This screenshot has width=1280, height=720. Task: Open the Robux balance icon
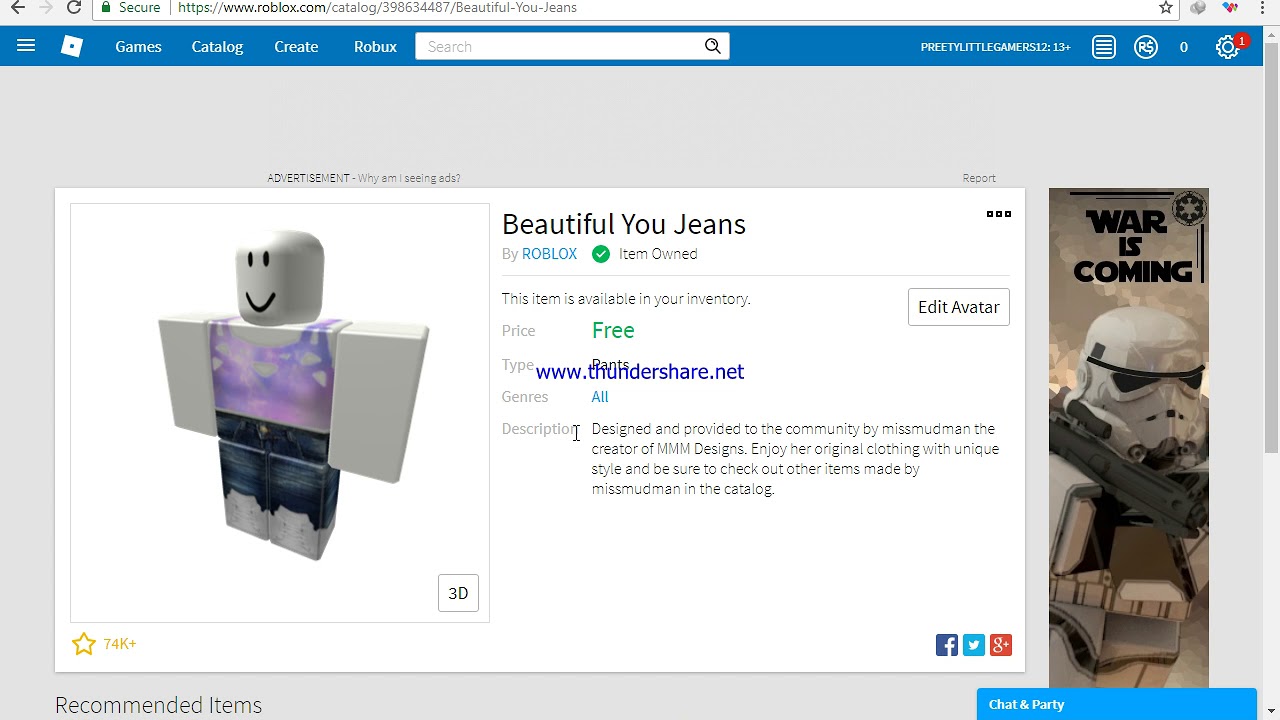click(x=1146, y=47)
